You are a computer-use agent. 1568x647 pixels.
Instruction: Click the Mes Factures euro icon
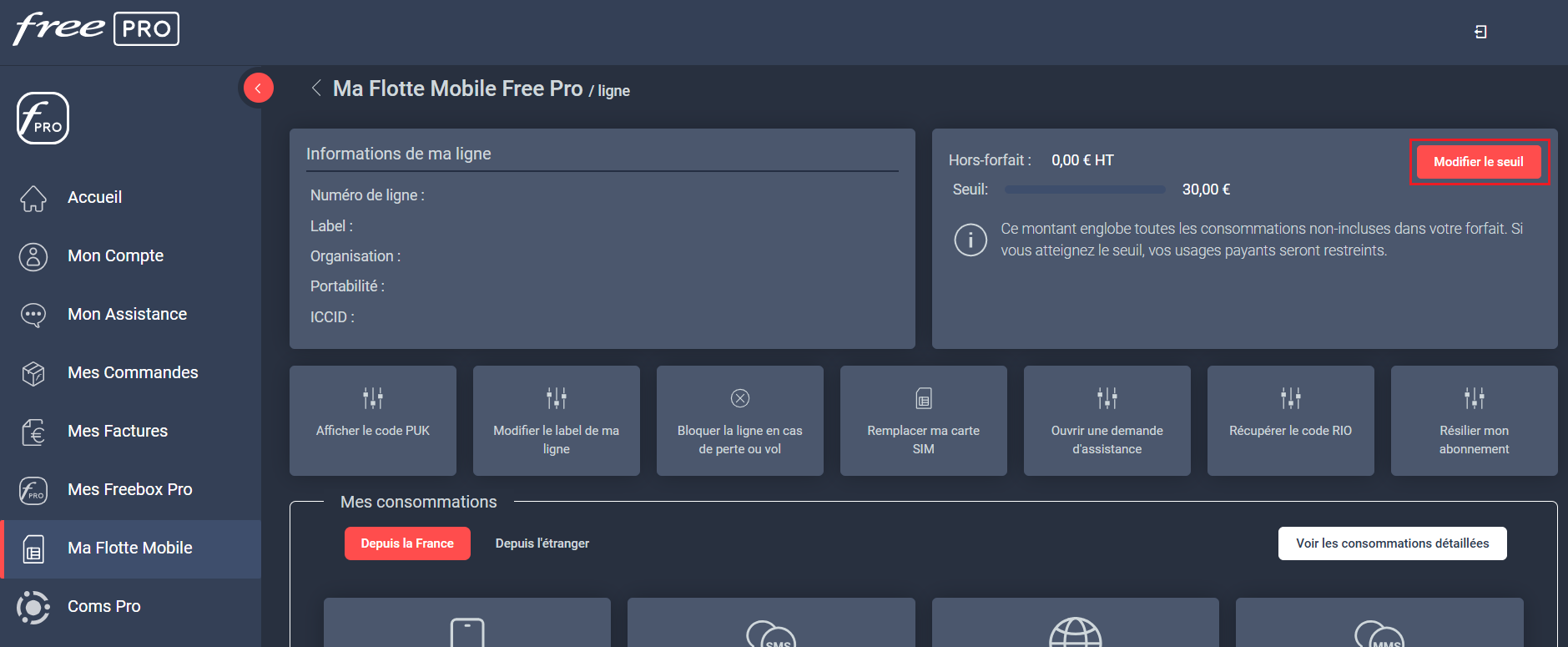point(33,432)
